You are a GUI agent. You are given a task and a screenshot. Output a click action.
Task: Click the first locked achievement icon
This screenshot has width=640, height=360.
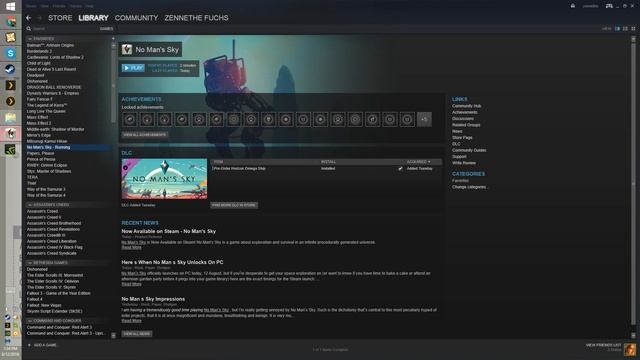(130, 120)
